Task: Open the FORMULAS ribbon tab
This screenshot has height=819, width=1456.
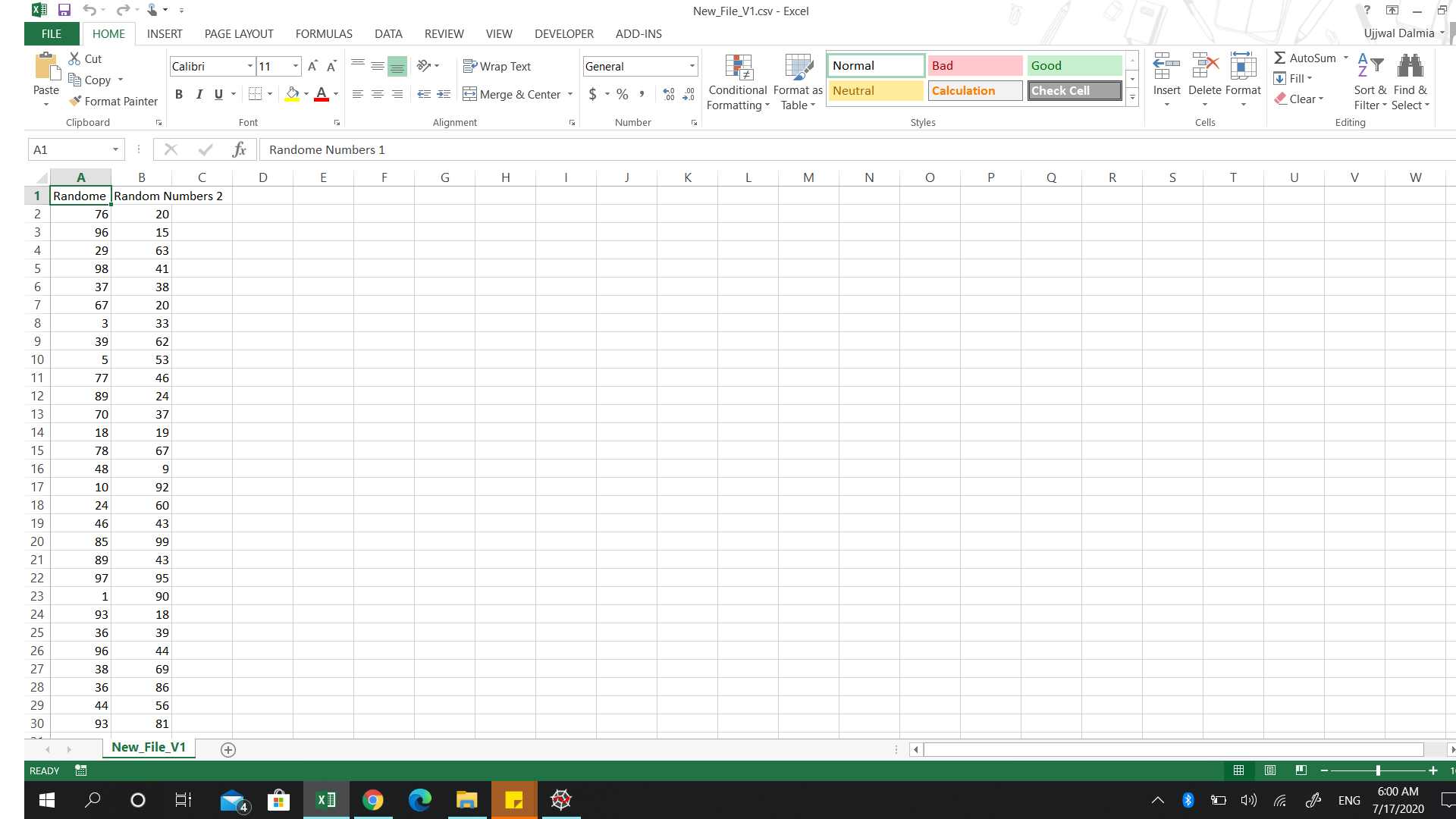Action: click(324, 34)
